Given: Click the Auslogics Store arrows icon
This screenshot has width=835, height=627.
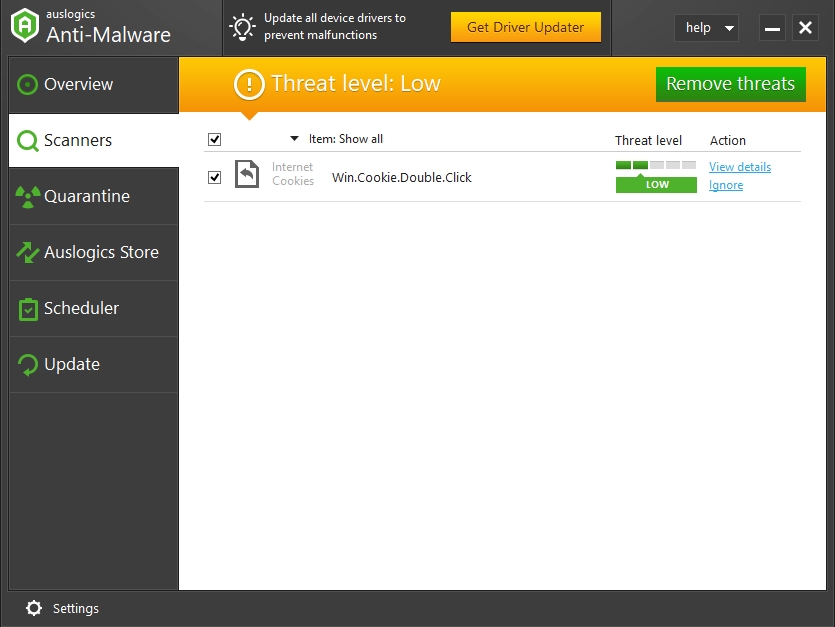Looking at the screenshot, I should pos(28,253).
